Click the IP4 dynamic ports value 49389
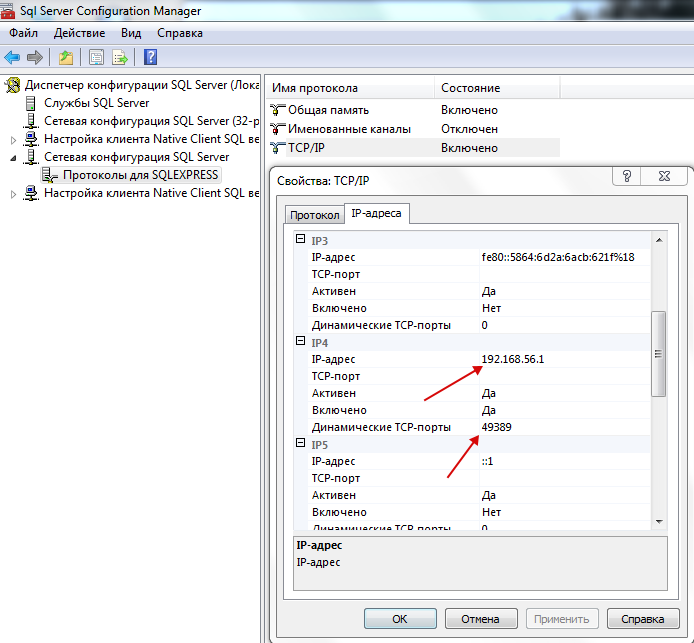This screenshot has height=643, width=694. 497,427
